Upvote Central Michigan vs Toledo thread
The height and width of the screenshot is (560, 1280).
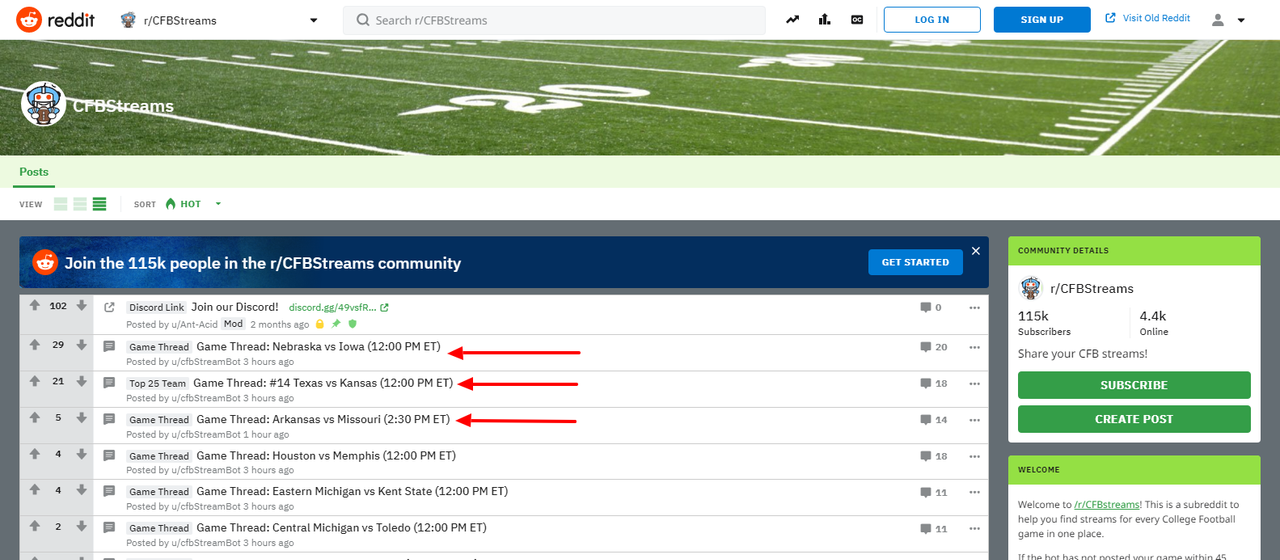(35, 525)
